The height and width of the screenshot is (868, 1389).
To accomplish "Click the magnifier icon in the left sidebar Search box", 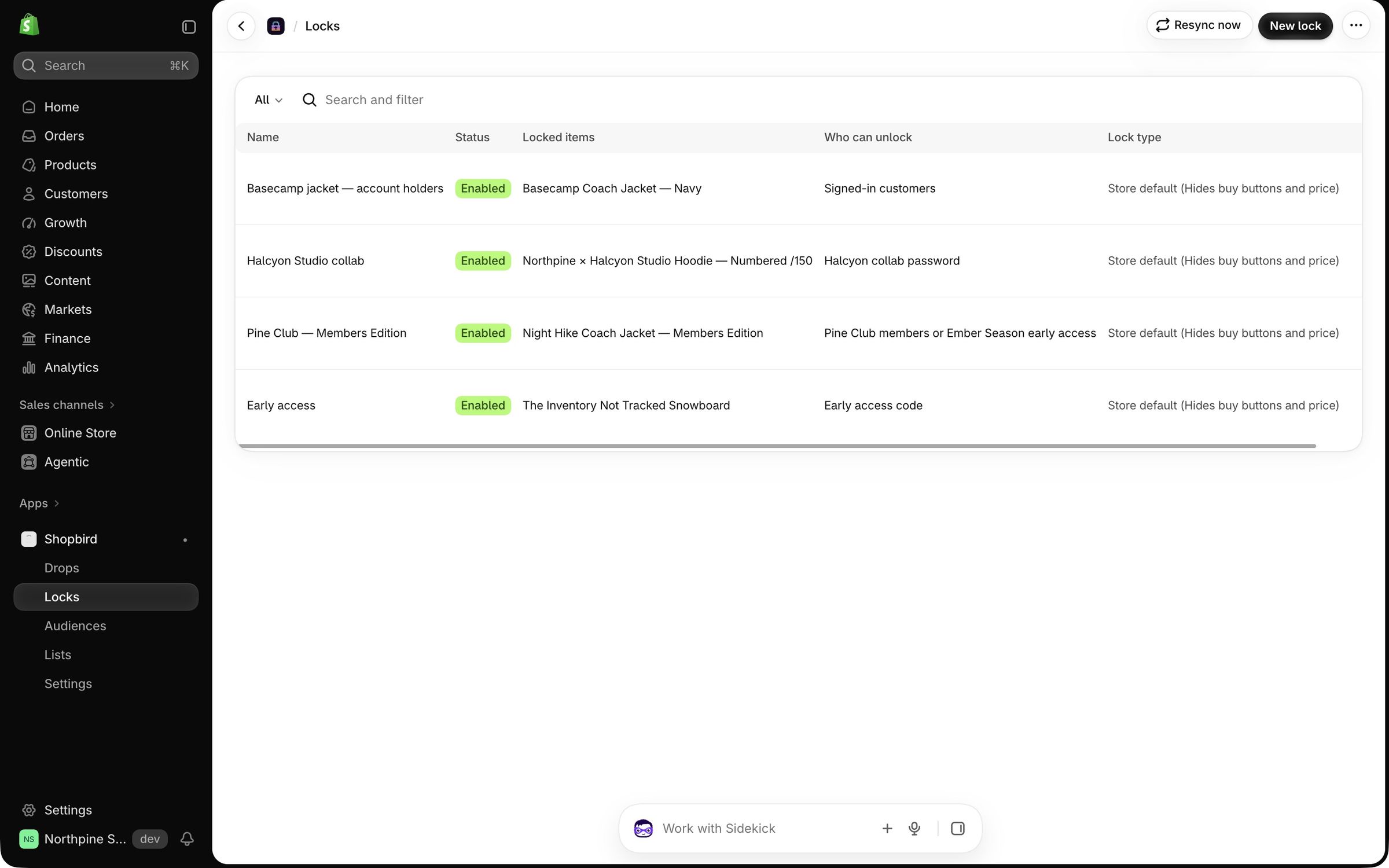I will point(29,65).
